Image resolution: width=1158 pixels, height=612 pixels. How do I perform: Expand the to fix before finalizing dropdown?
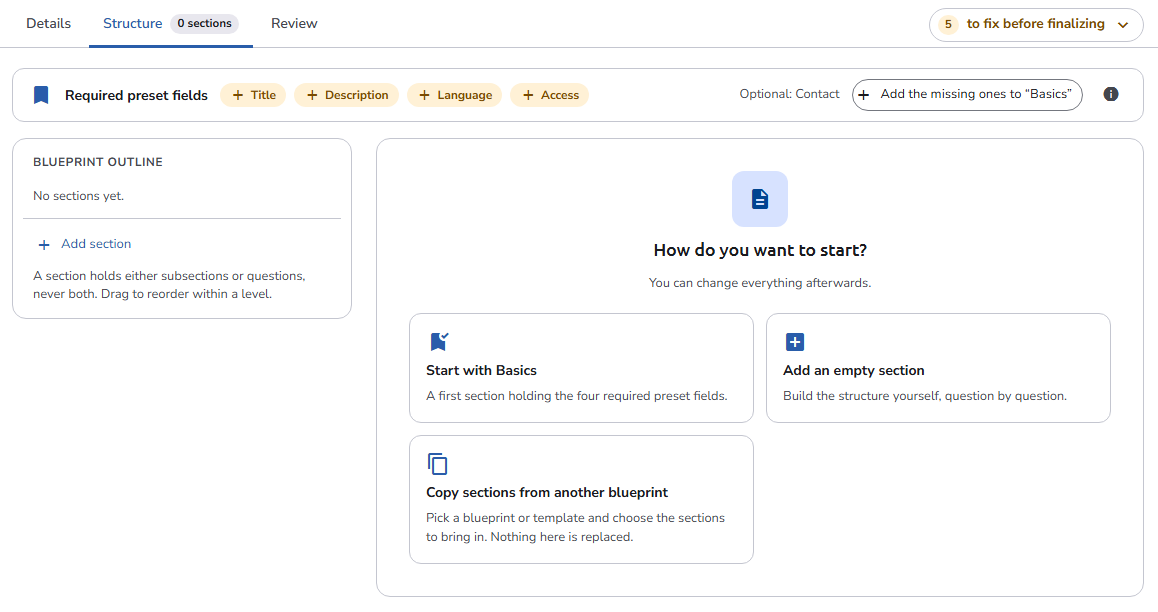1035,24
